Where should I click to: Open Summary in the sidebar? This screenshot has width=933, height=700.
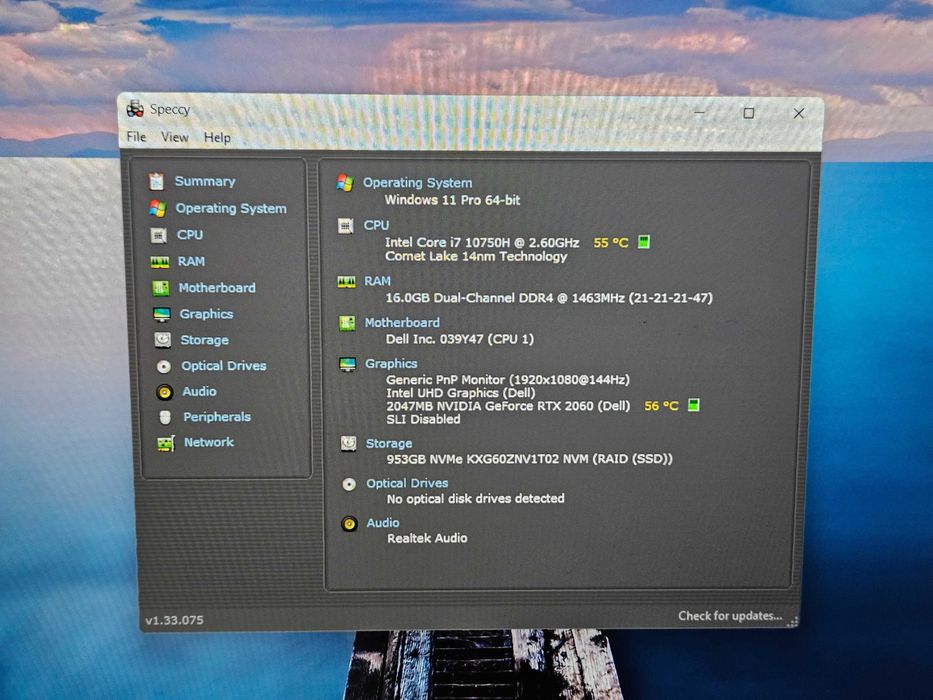205,181
